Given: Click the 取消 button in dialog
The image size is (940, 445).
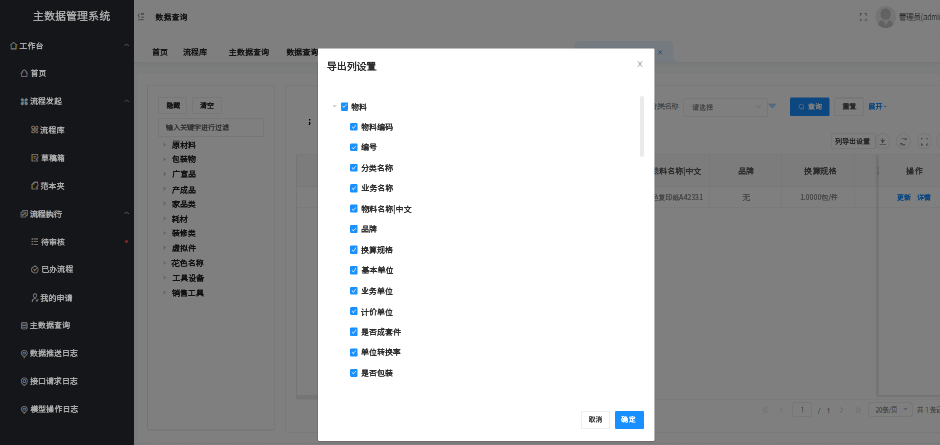Looking at the screenshot, I should tap(595, 420).
